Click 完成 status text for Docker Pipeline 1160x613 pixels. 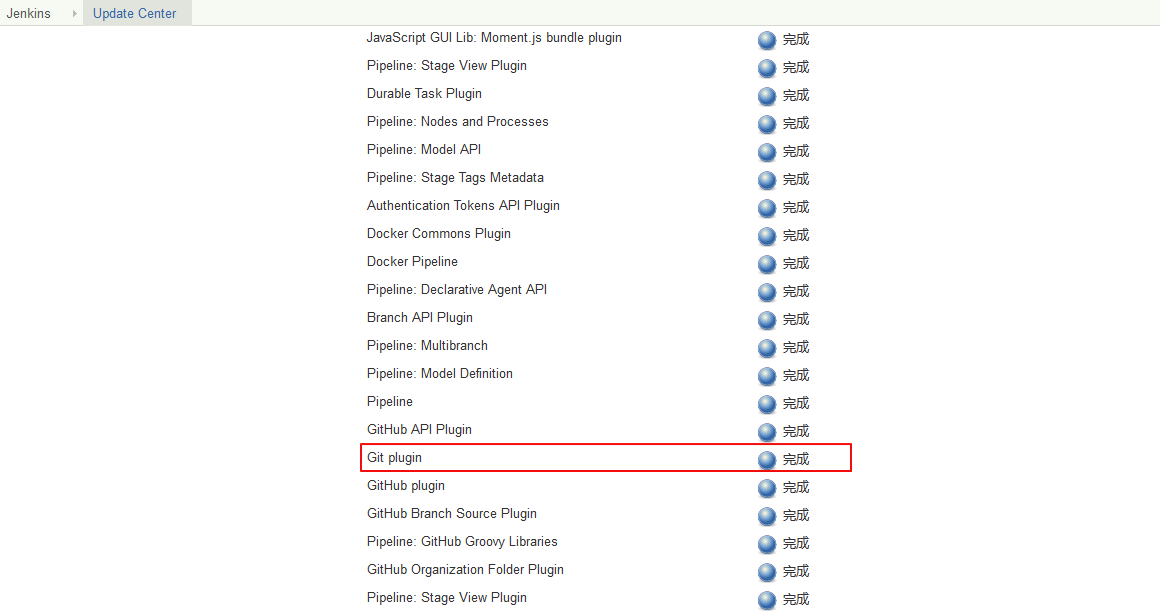pos(796,264)
